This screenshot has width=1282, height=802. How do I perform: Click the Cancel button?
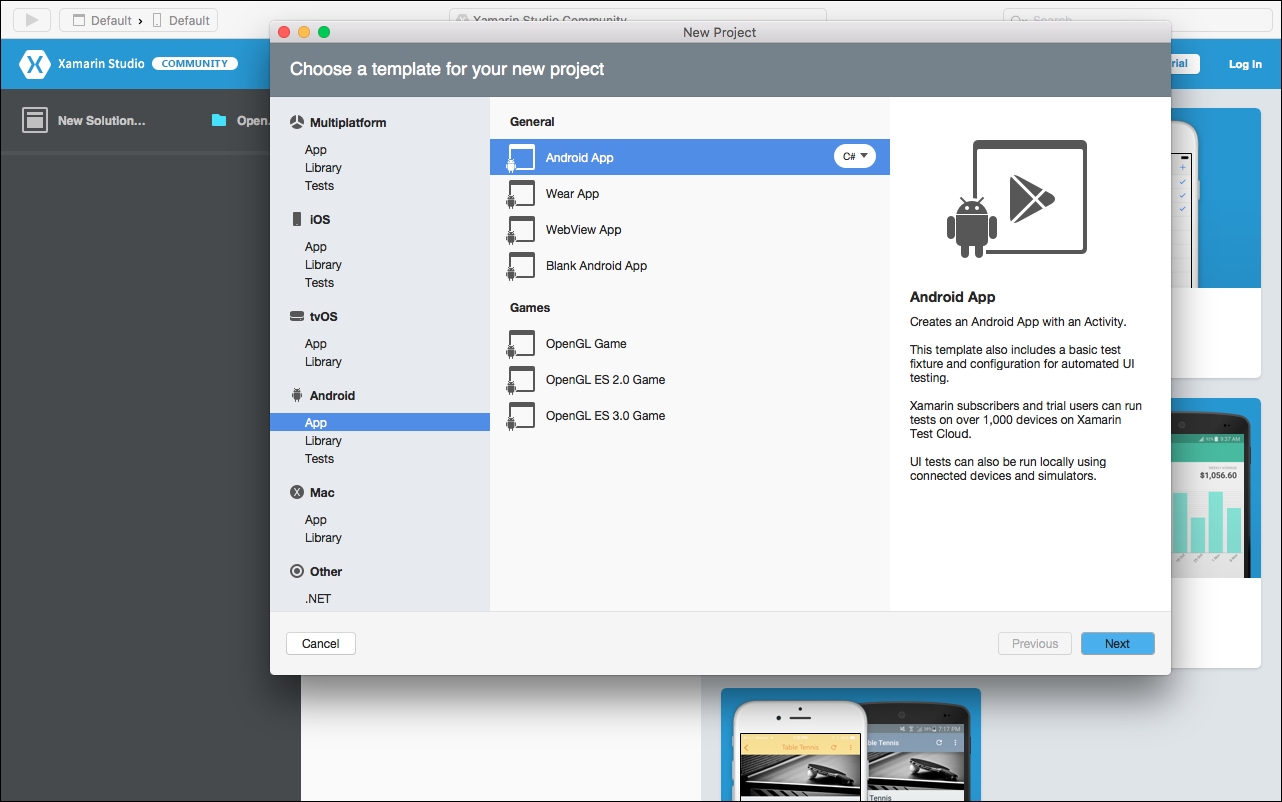click(321, 644)
